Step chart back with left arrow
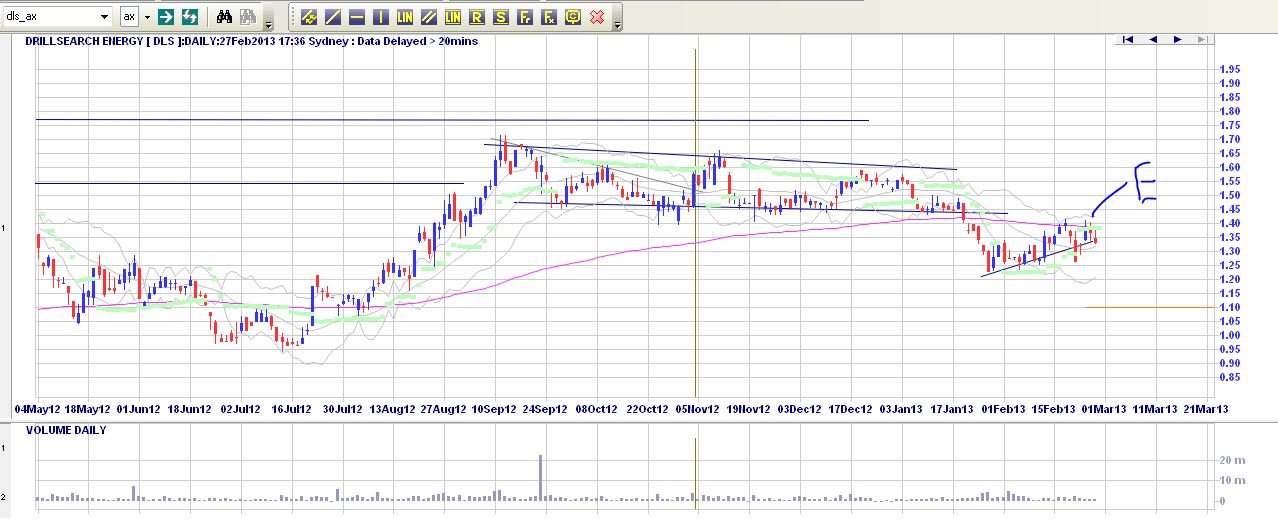 (1153, 39)
